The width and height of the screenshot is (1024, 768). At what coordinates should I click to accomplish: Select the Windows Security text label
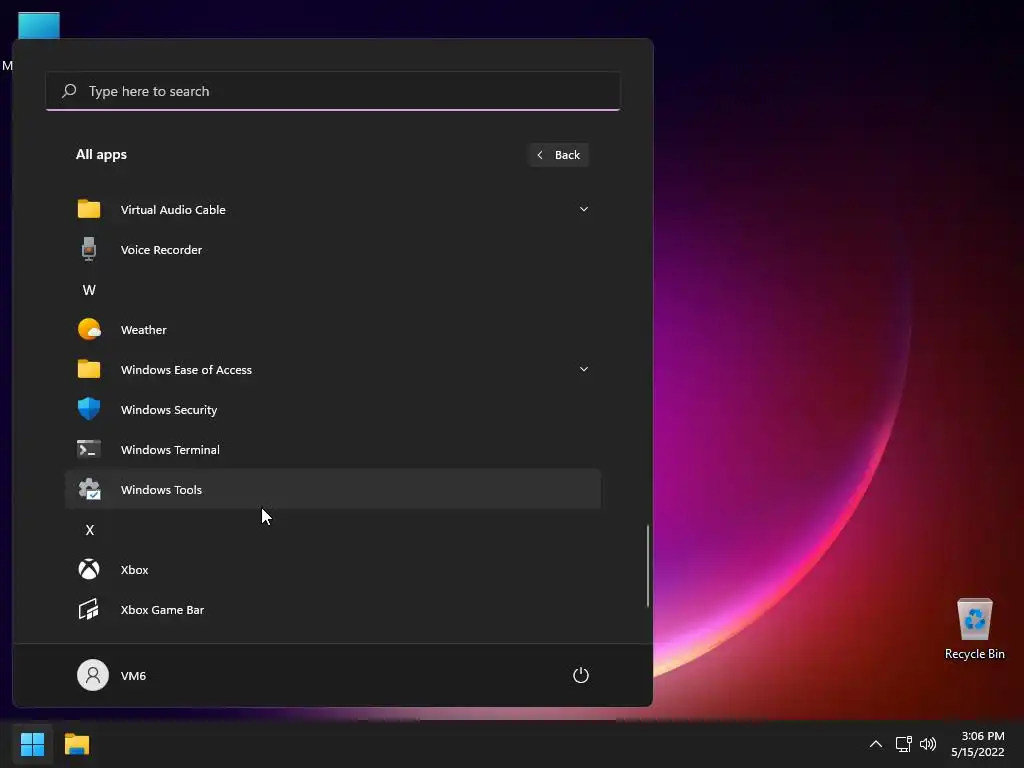coord(169,409)
